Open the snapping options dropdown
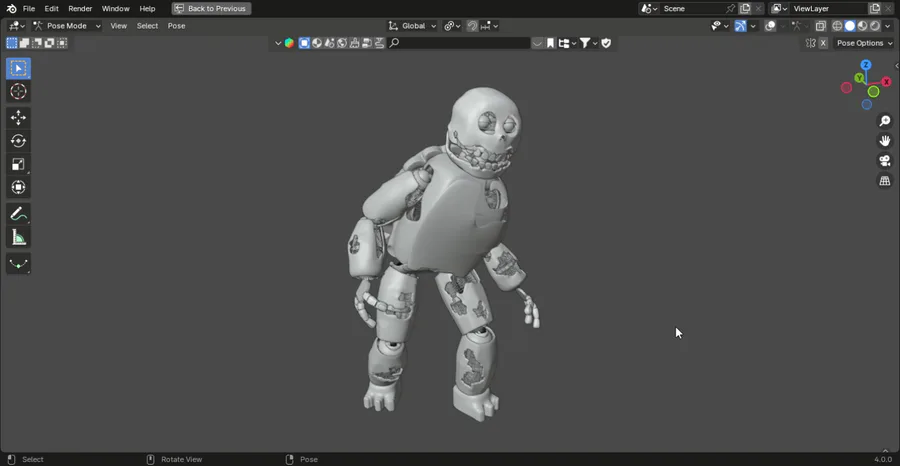Screen dimensions: 900x466 [490, 26]
